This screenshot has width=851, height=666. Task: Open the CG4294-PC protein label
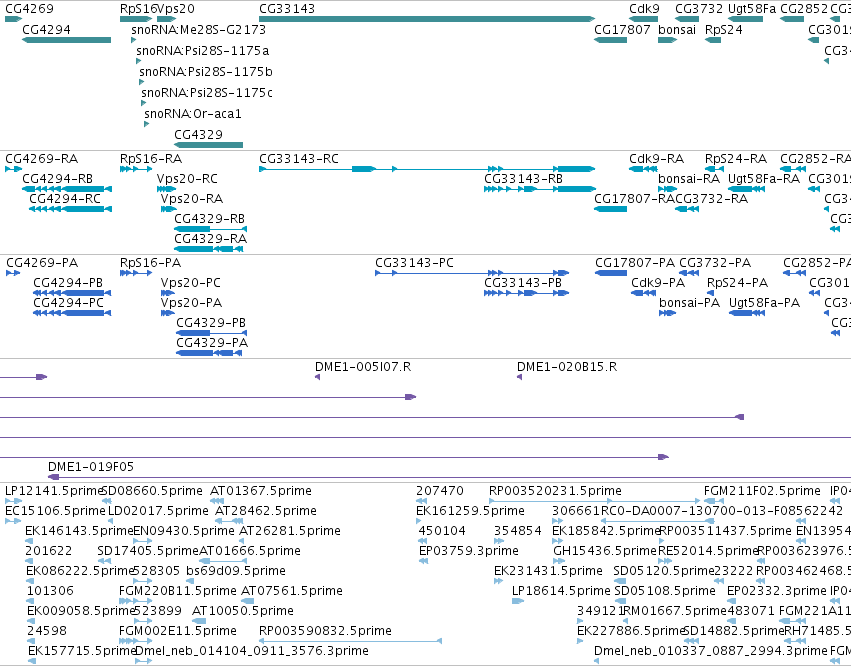coord(68,303)
